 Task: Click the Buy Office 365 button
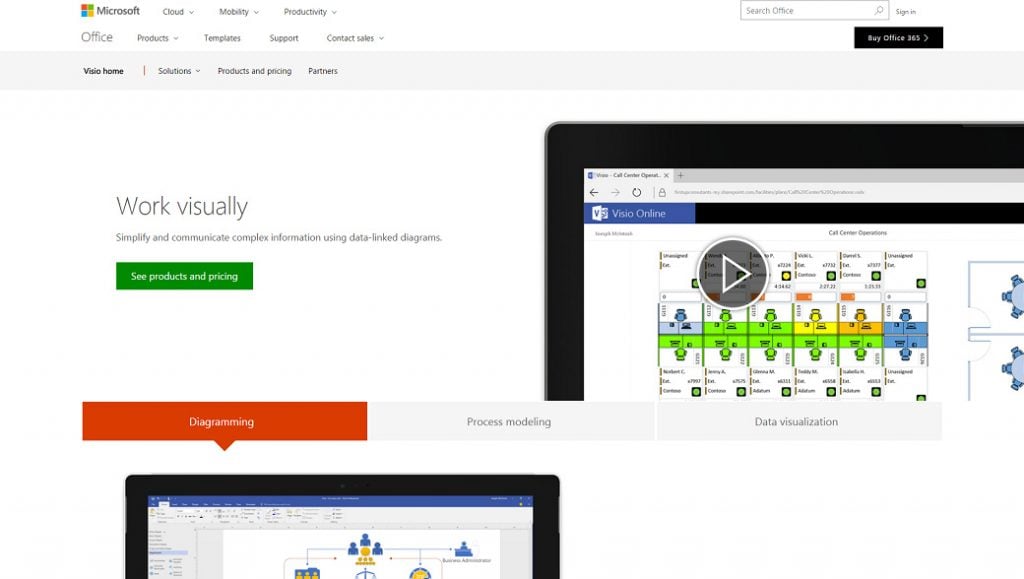pyautogui.click(x=897, y=37)
